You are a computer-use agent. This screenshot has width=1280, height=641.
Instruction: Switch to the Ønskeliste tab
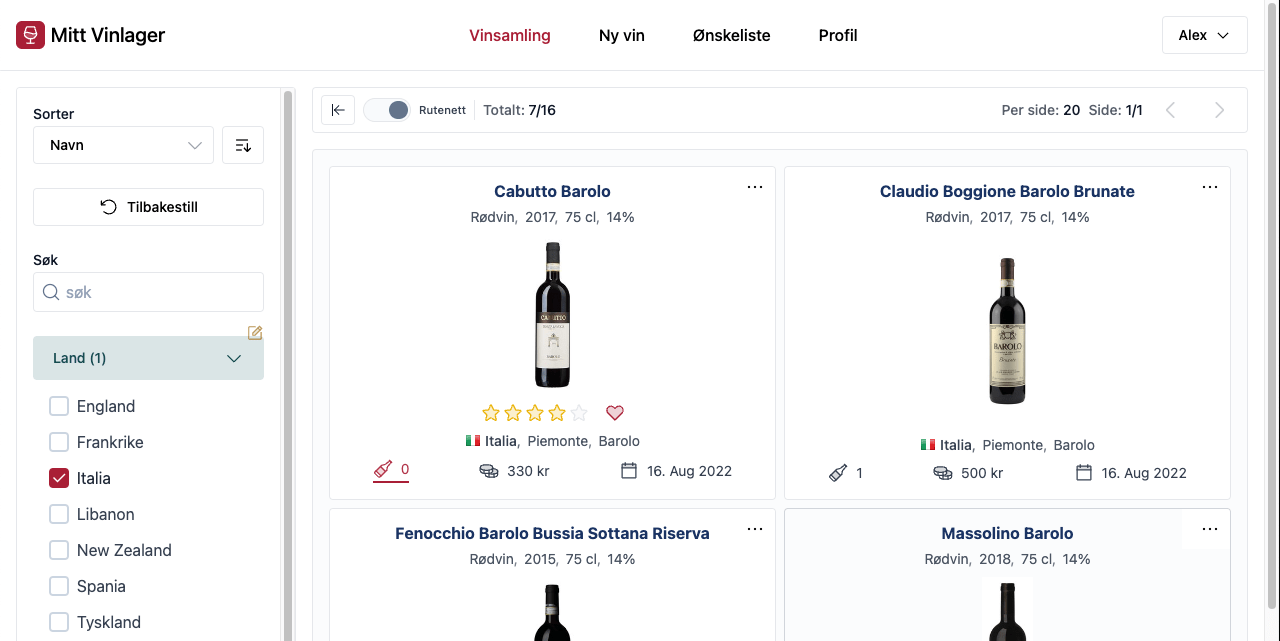pos(731,35)
